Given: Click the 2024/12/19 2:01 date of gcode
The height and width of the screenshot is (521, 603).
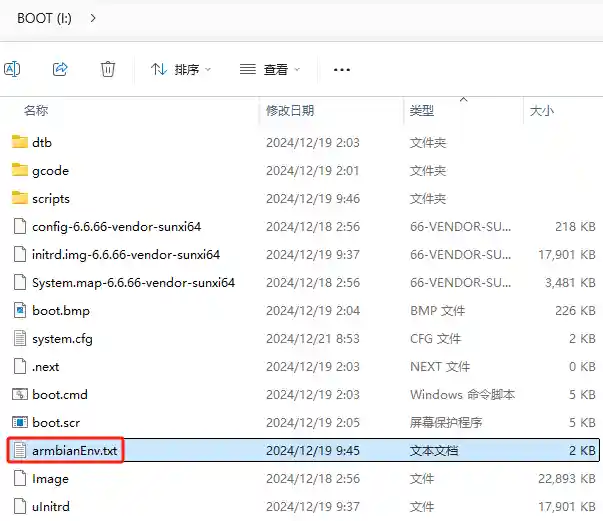Looking at the screenshot, I should [x=313, y=171].
